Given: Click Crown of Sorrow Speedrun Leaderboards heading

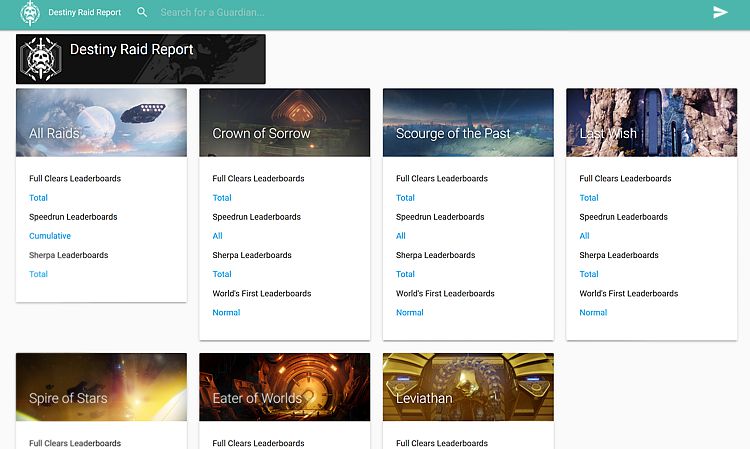Looking at the screenshot, I should (x=256, y=217).
